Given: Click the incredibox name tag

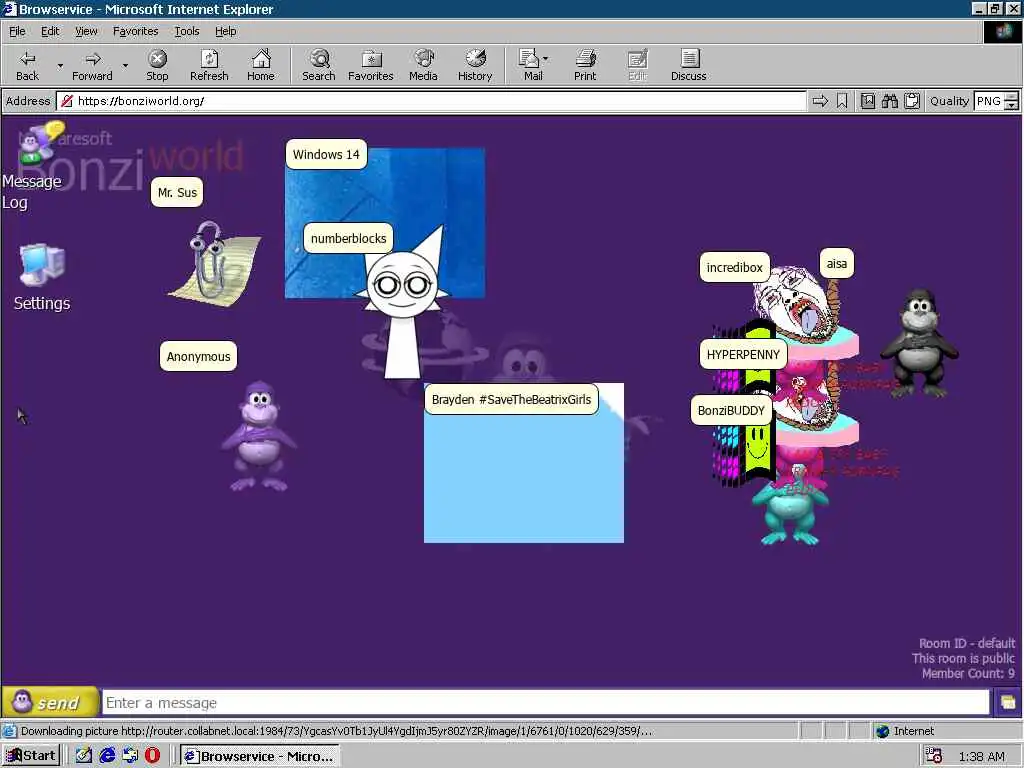Looking at the screenshot, I should (735, 268).
